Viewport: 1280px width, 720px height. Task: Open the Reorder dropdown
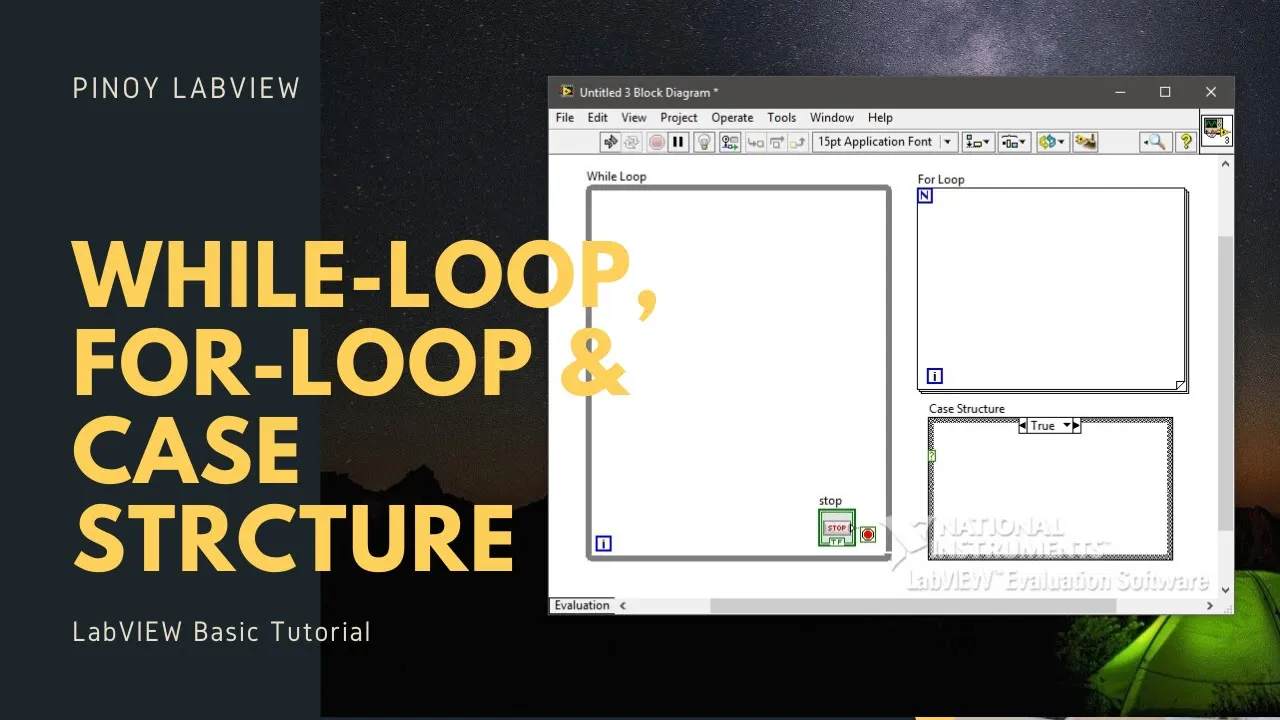(1052, 142)
